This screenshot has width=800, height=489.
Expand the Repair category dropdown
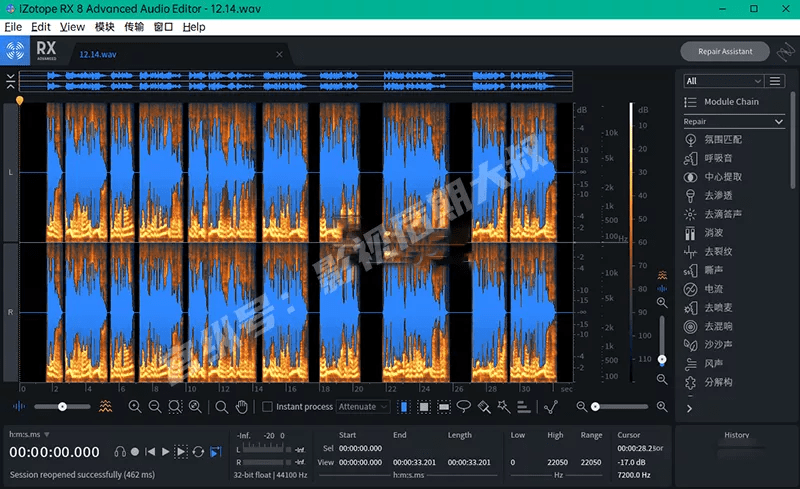733,121
